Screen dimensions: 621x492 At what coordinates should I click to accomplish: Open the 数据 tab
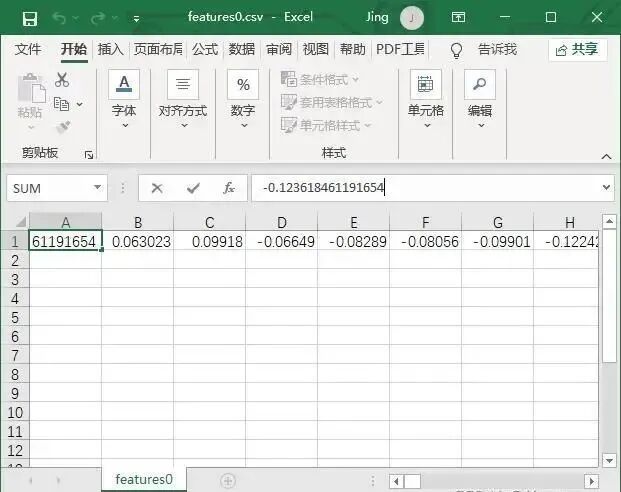tap(242, 50)
